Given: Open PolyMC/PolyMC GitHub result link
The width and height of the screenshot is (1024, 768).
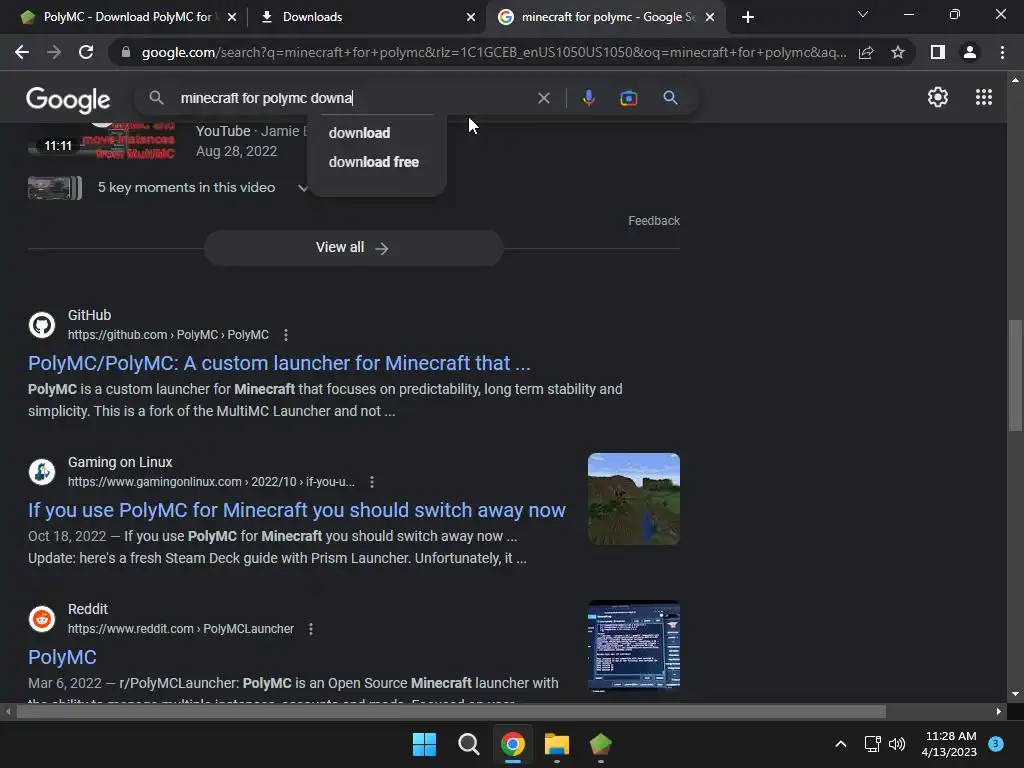Looking at the screenshot, I should [x=279, y=363].
